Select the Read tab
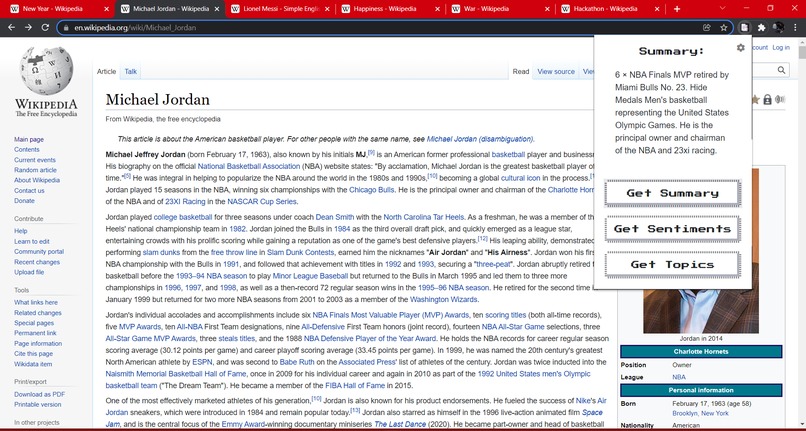806x431 pixels. pos(521,71)
